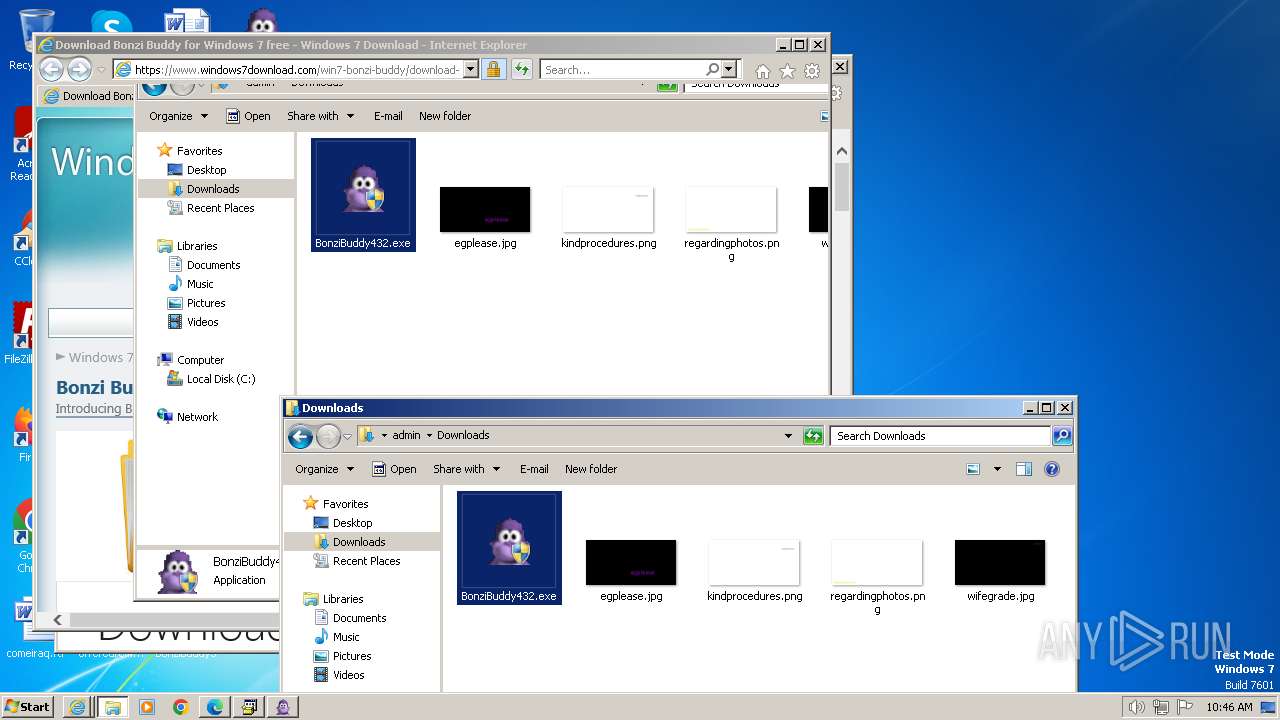Select kindprocedures.png in front Downloads window
This screenshot has width=1280, height=720.
coord(755,570)
